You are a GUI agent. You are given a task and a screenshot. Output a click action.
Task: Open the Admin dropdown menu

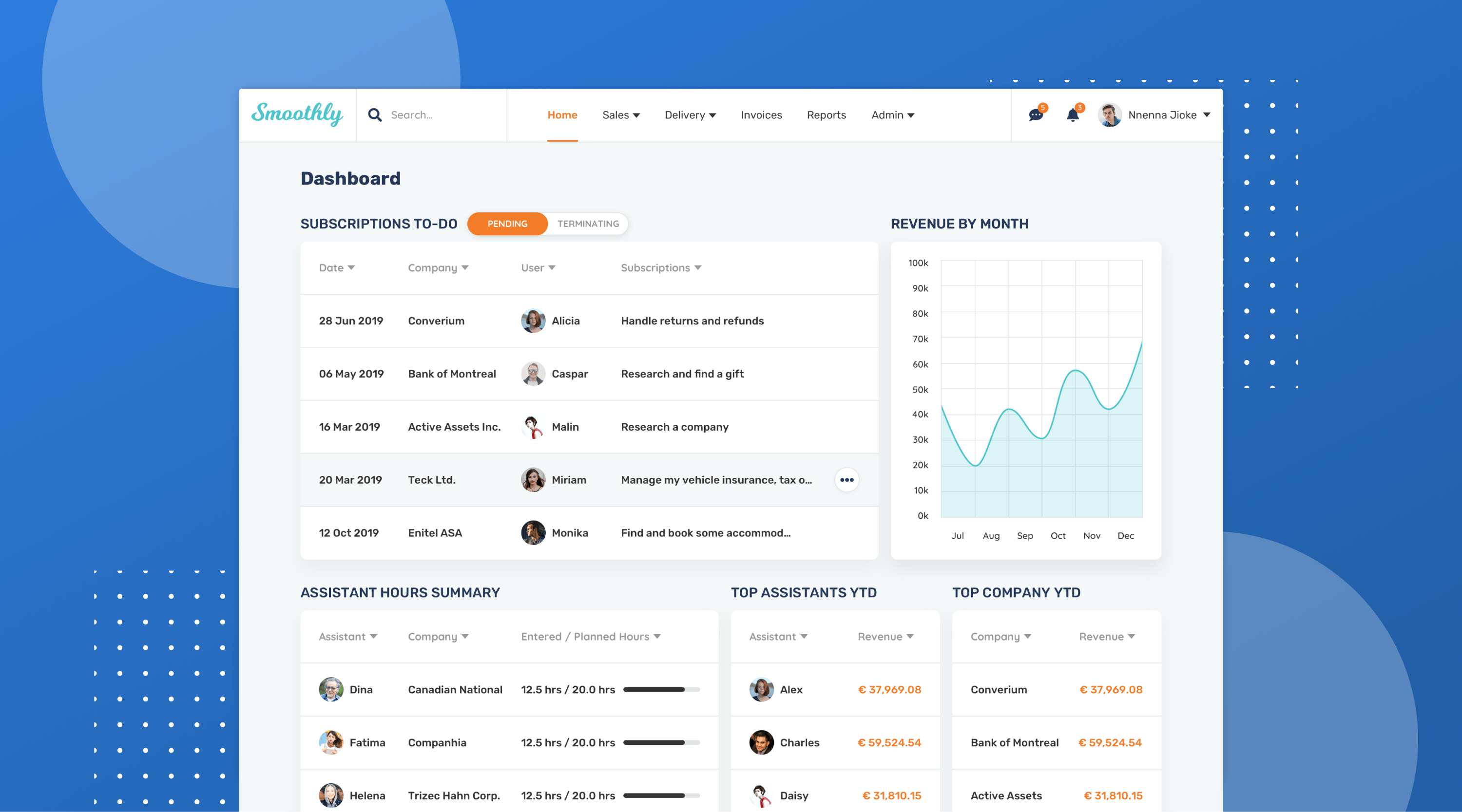click(x=893, y=115)
